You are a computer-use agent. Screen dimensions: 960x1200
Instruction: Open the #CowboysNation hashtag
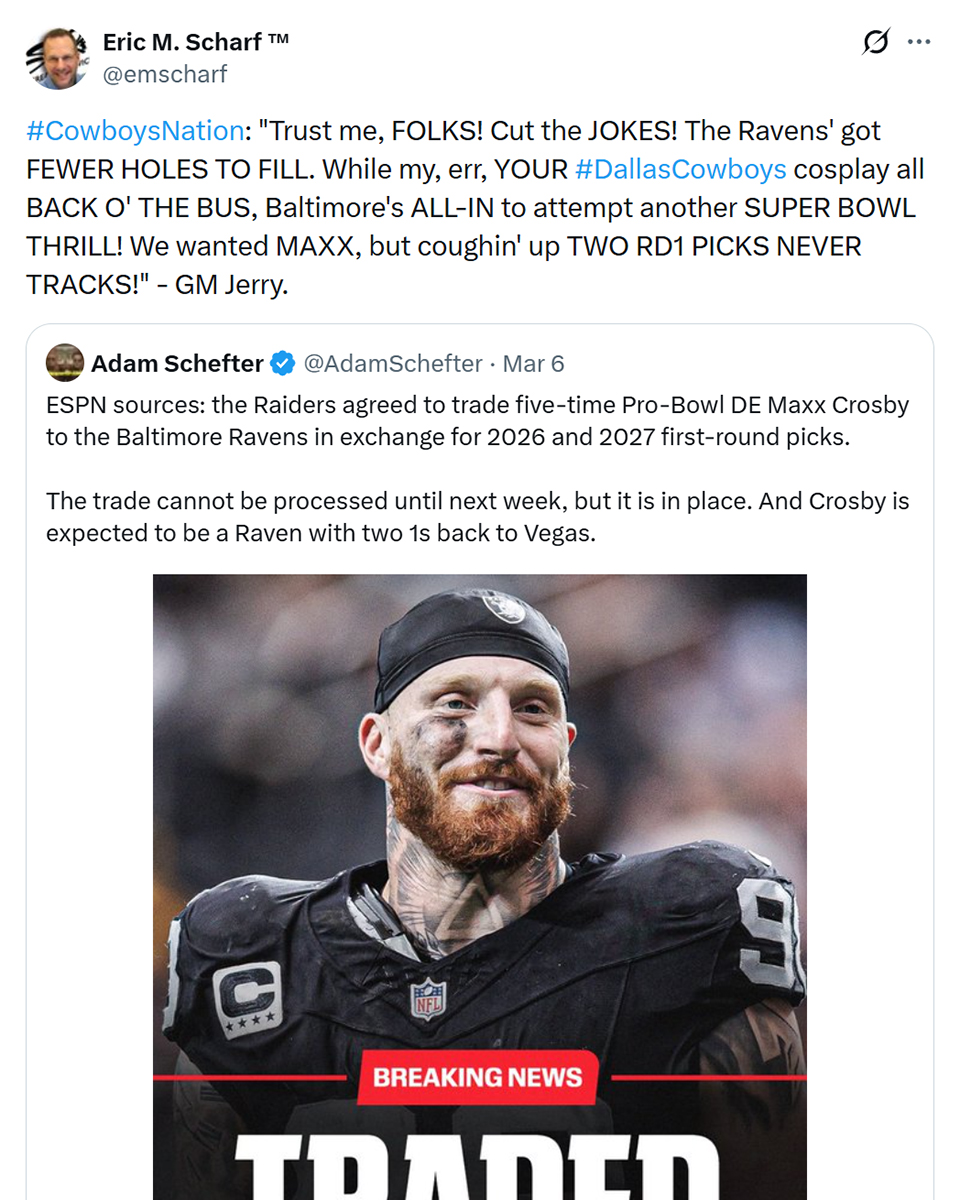point(134,132)
